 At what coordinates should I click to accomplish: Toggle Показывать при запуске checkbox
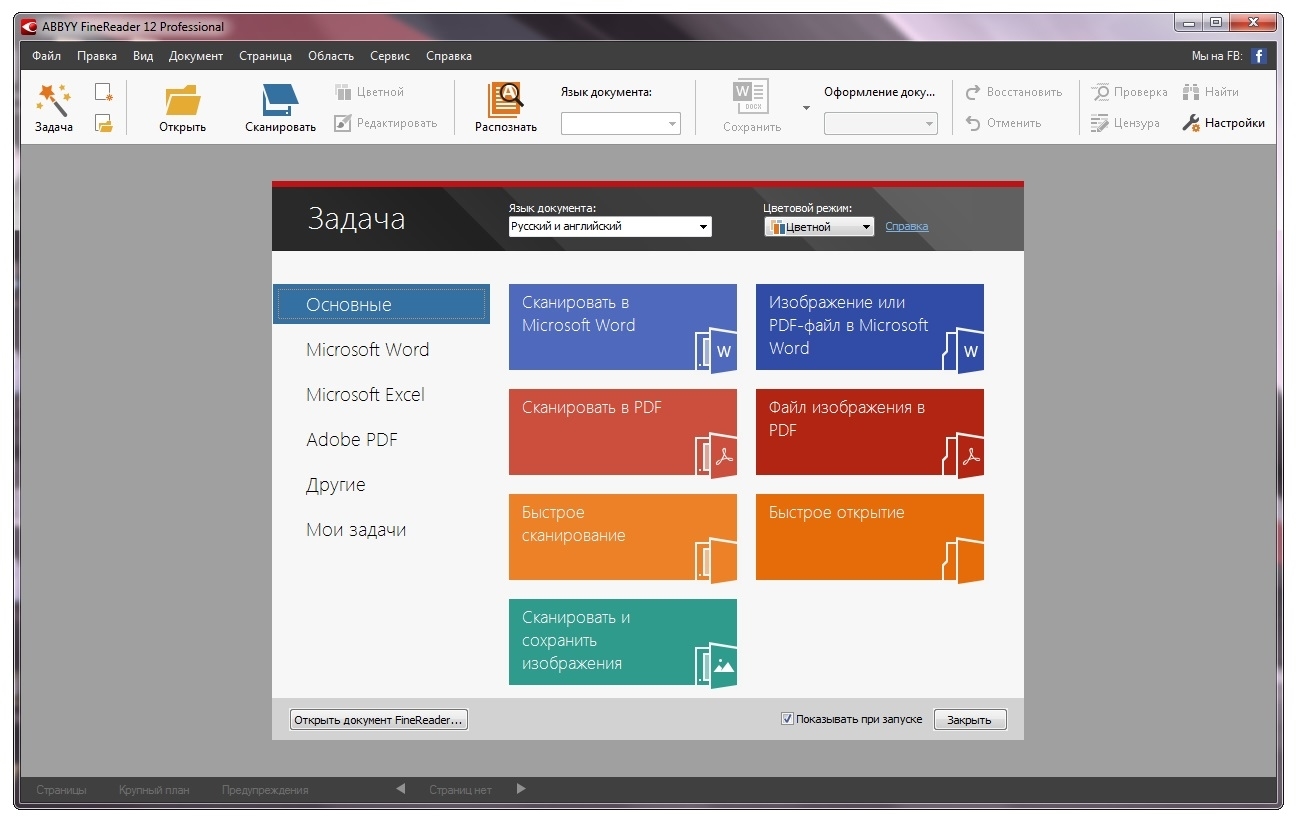click(x=787, y=719)
